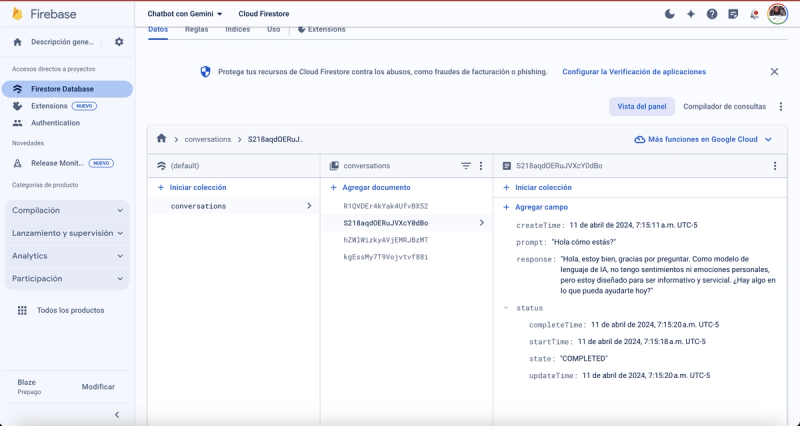Select the conversations collection row
This screenshot has width=800, height=426.
pyautogui.click(x=234, y=206)
